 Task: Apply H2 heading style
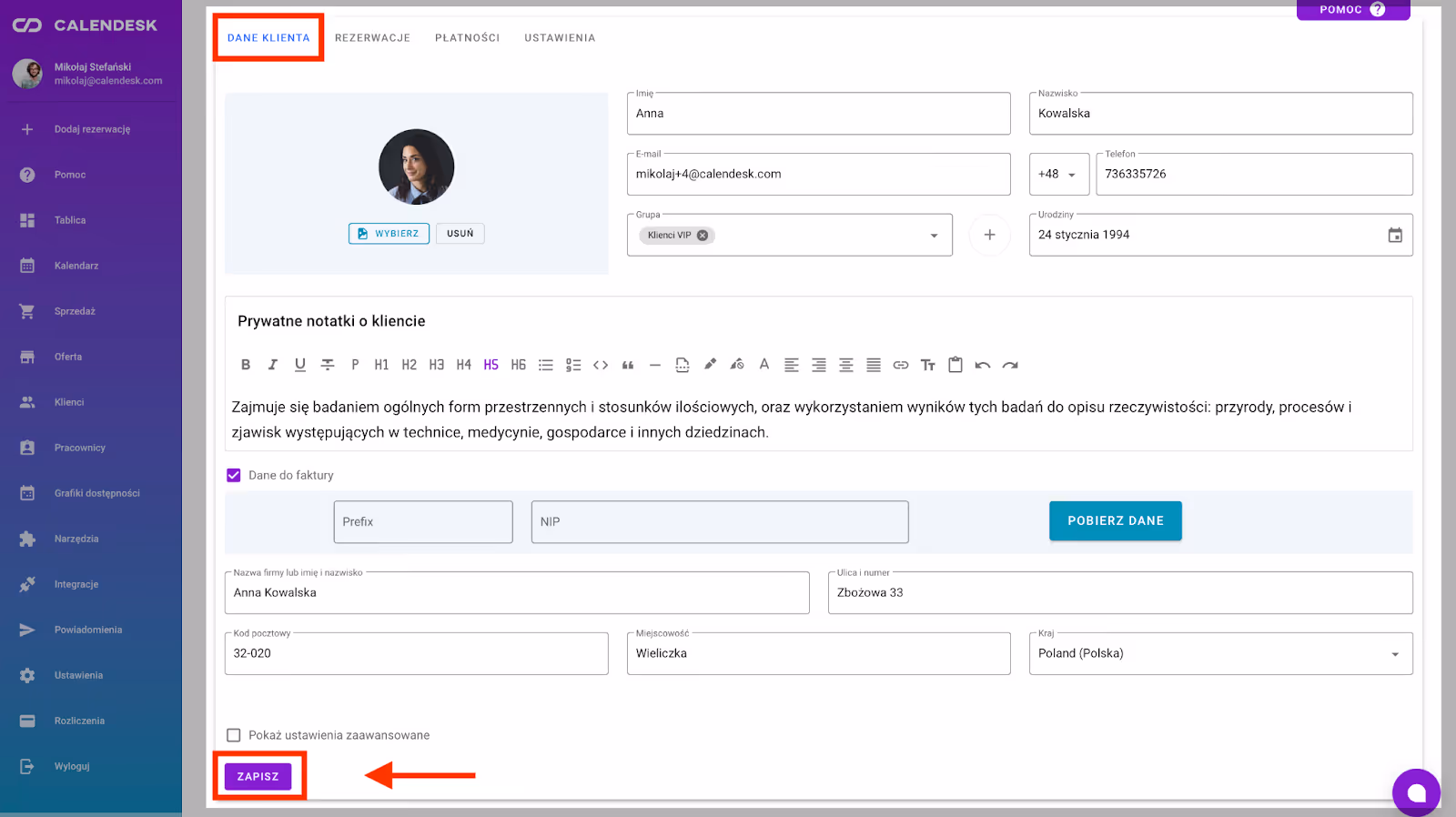409,365
